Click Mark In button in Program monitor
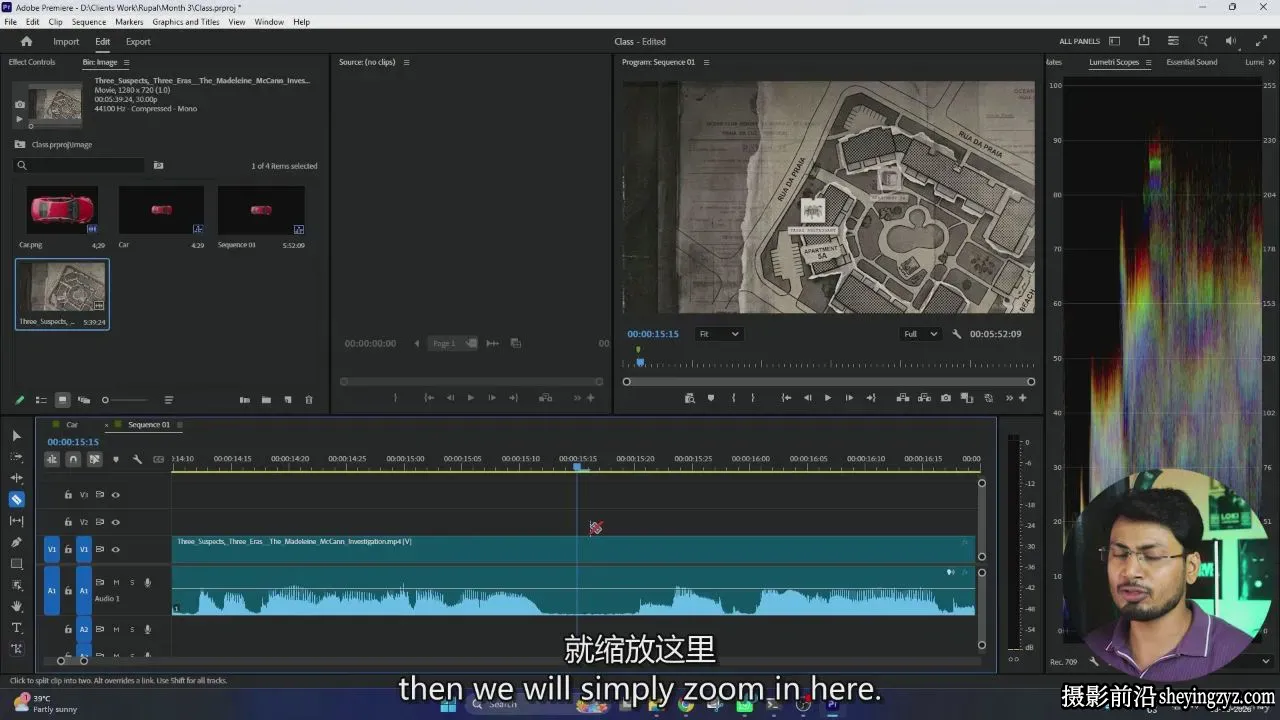 click(x=733, y=398)
